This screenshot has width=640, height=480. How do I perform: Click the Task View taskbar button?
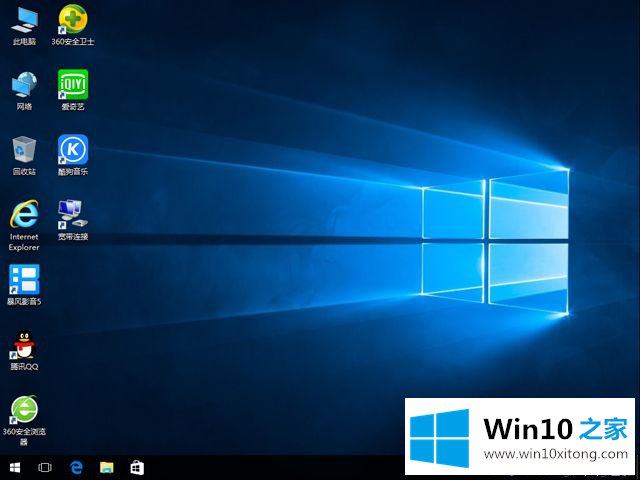coord(45,467)
